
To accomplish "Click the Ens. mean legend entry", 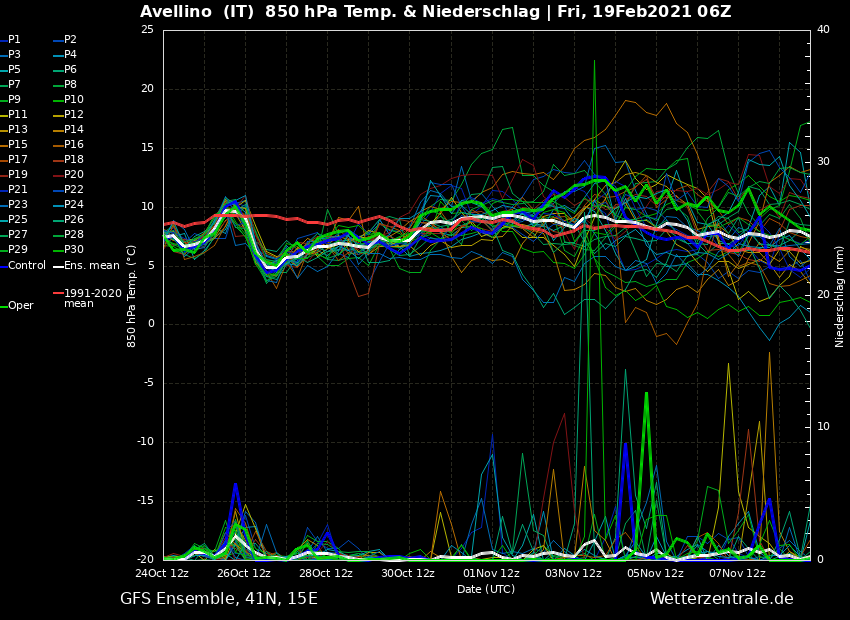I will [91, 265].
